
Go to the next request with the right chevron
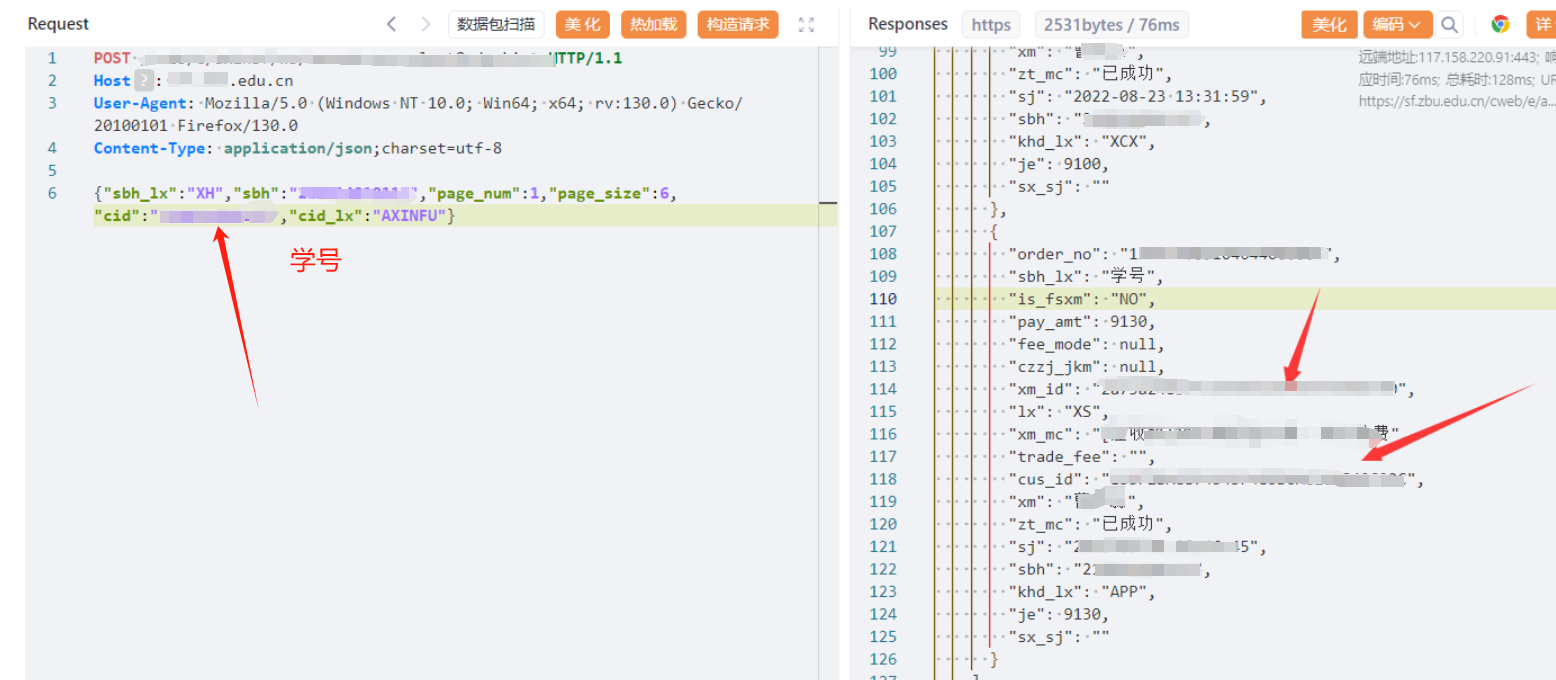(x=426, y=24)
